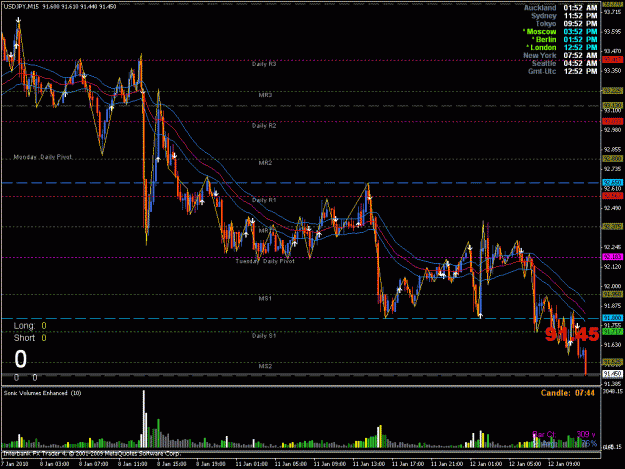The width and height of the screenshot is (625, 469).
Task: Click the 92.855 price axis label
Action: (x=613, y=149)
